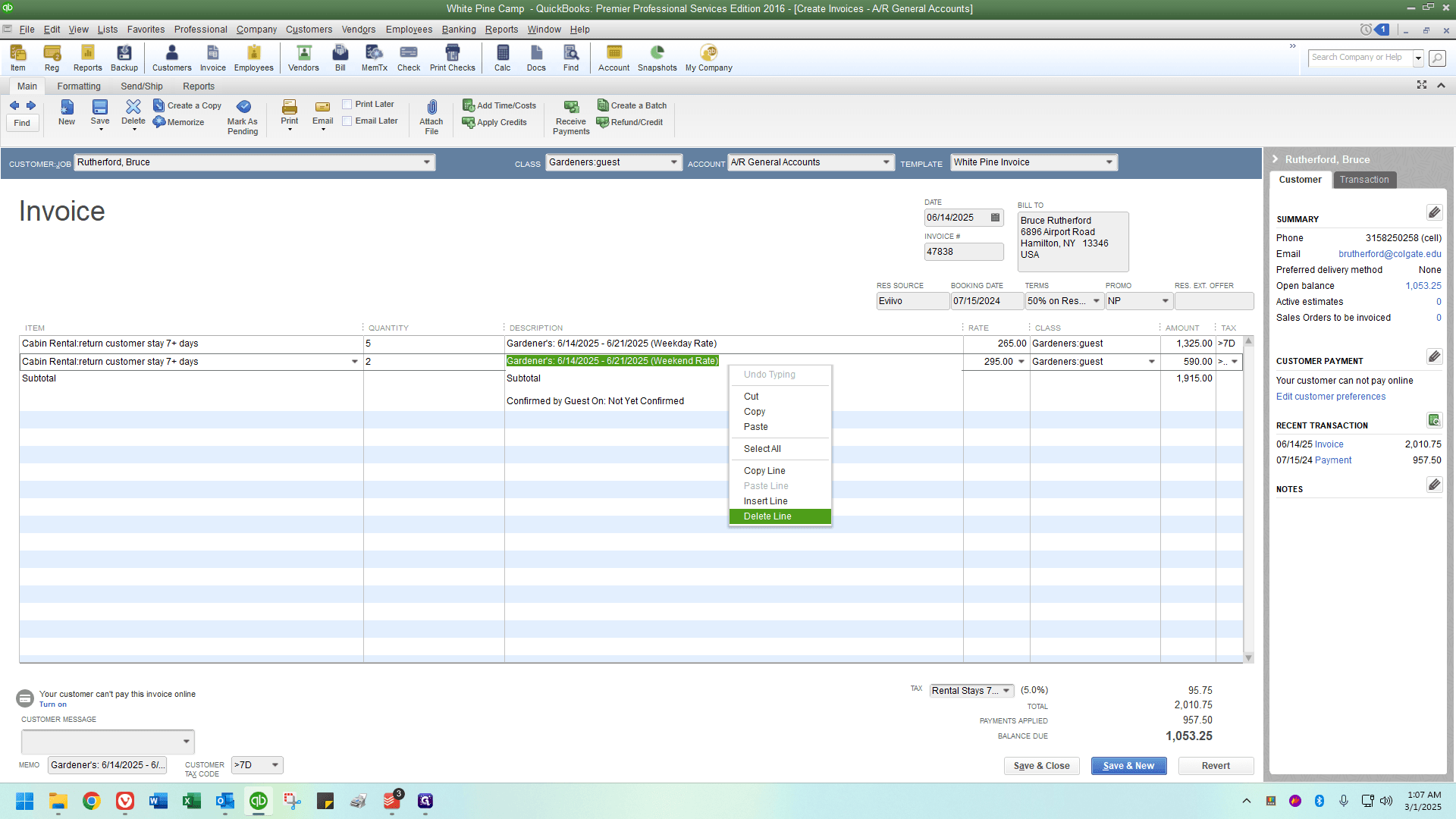Viewport: 1456px width, 819px height.
Task: Click the Memorize transaction icon
Action: [x=179, y=122]
